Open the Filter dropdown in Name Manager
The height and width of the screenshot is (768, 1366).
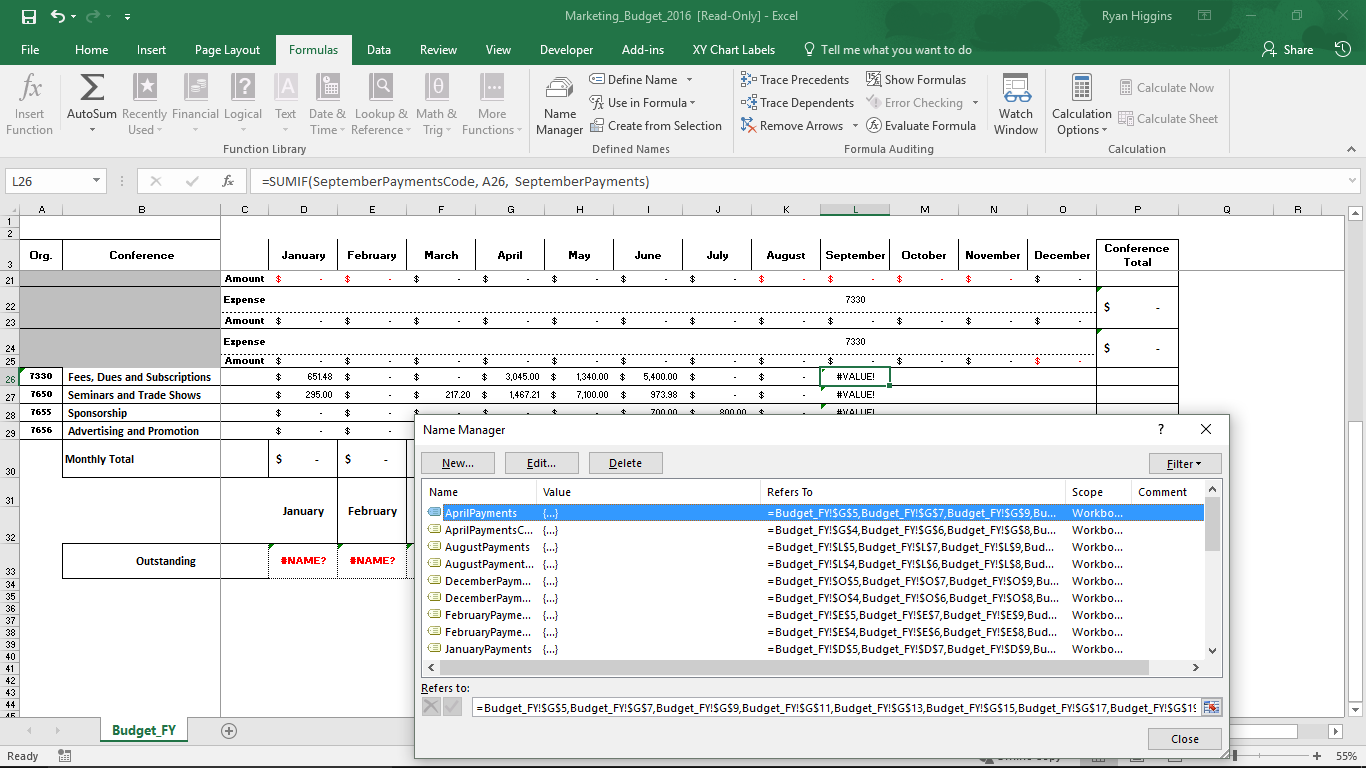pyautogui.click(x=1185, y=464)
